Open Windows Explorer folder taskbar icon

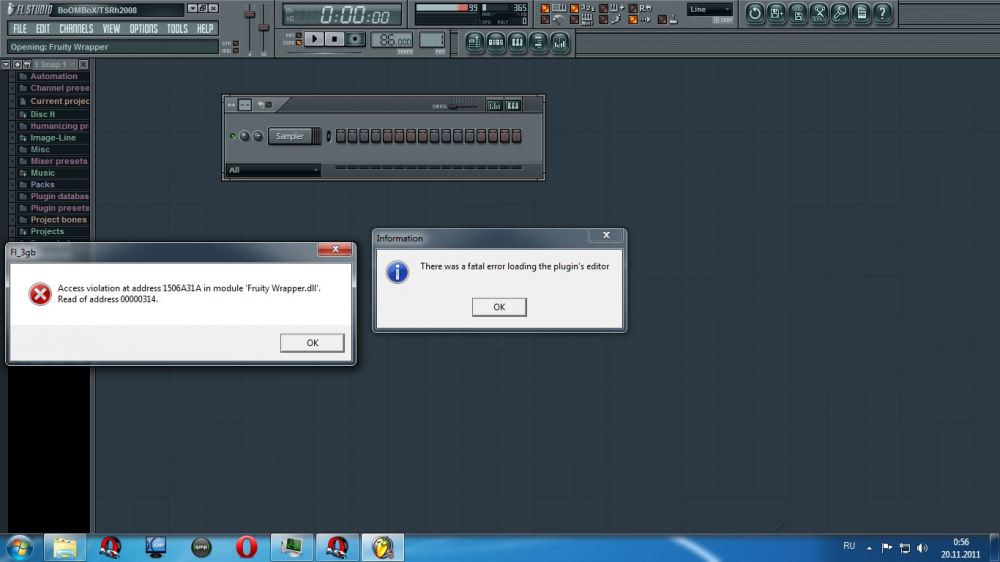[x=64, y=547]
